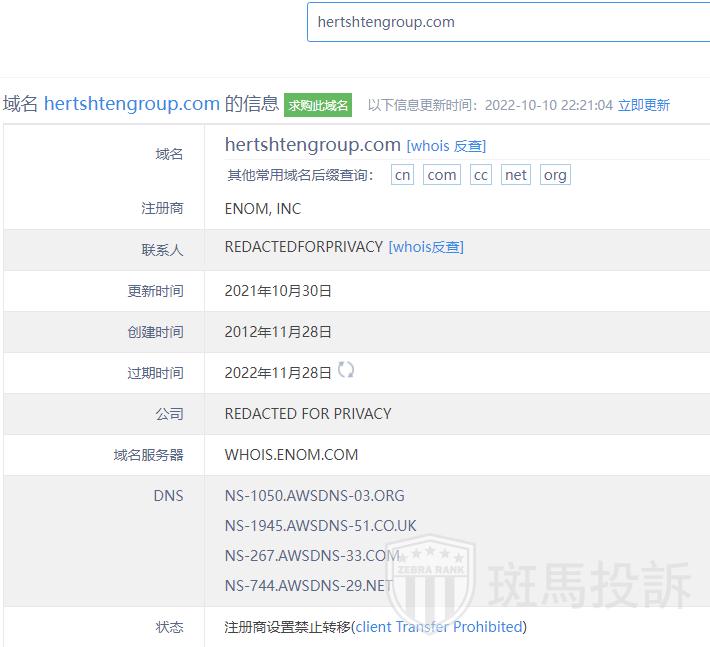Select the org domain suffix option
Viewport: 710px width, 647px height.
point(555,174)
